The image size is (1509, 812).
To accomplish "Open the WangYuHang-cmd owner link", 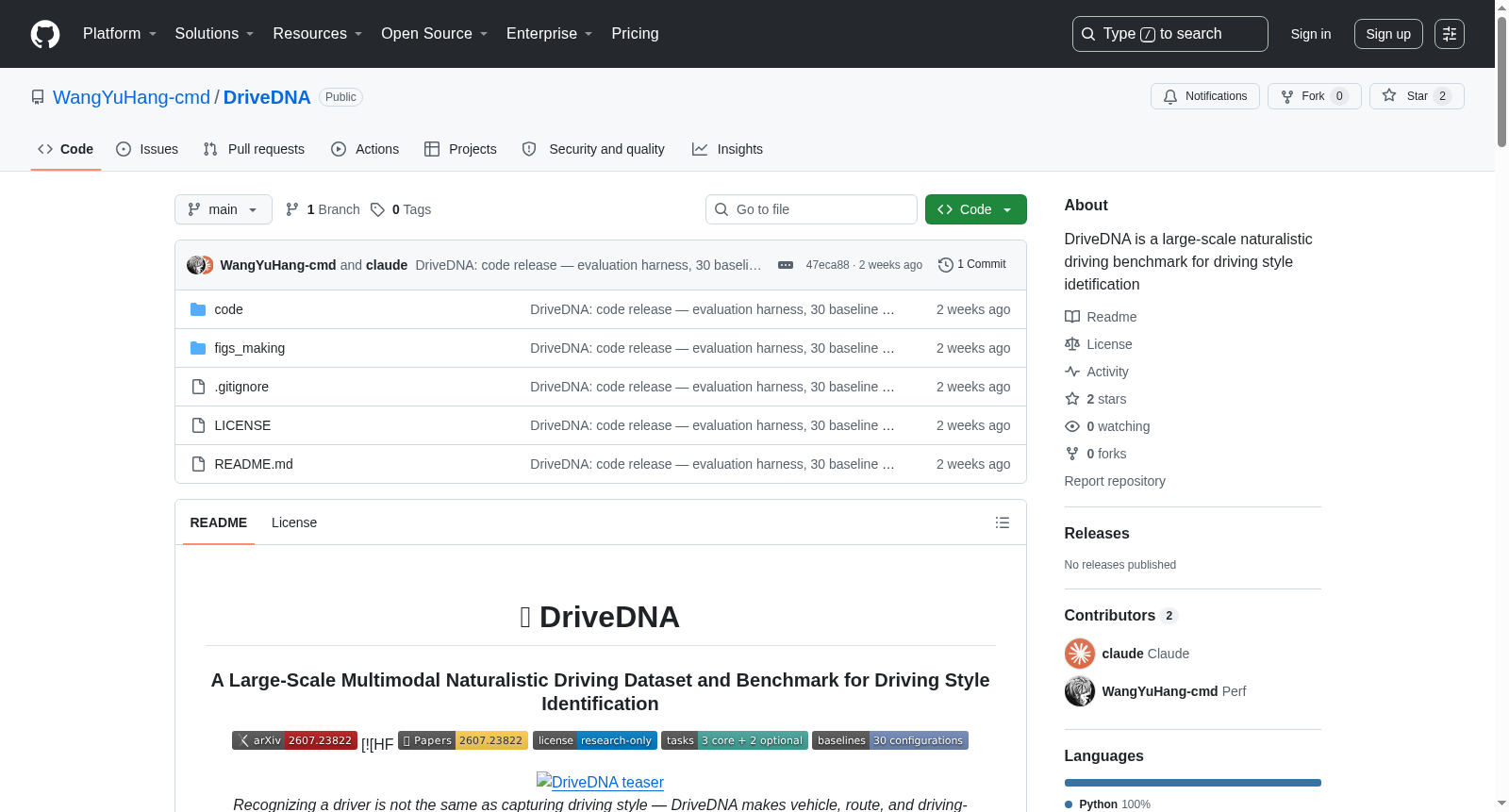I will pos(132,97).
